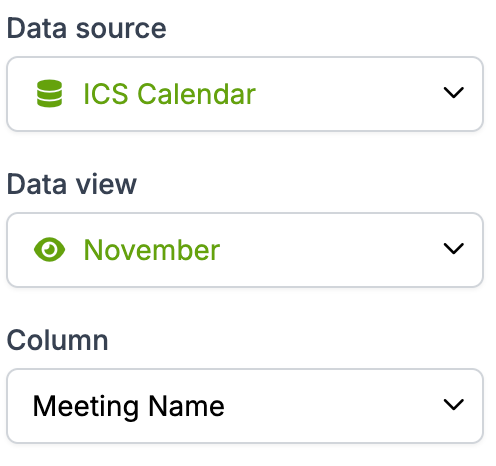Viewport: 496px width, 466px height.
Task: Click empty space inside November box
Action: tap(330, 250)
